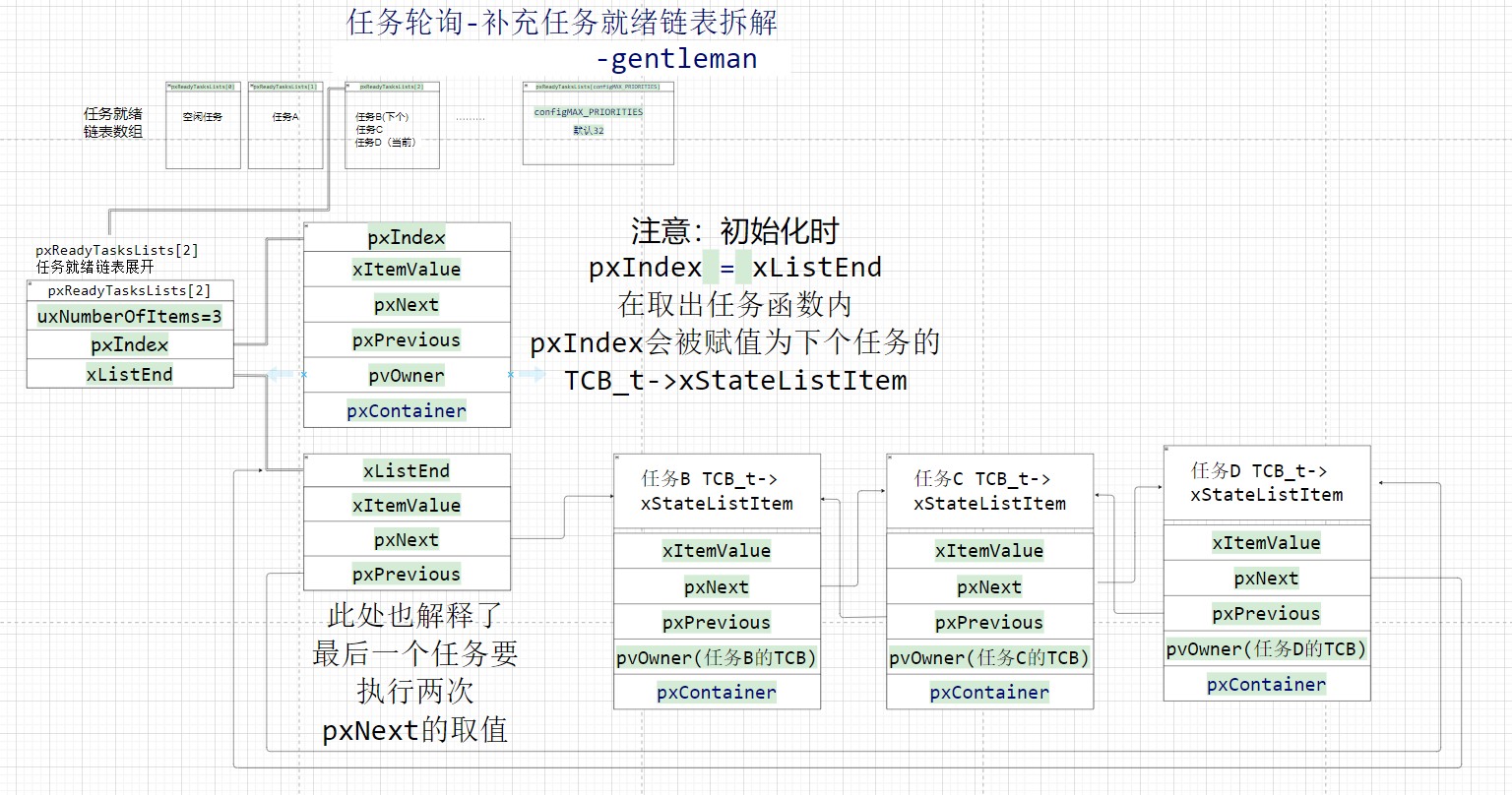Click 任务B(下个) in the array box
Viewport: 1512px width, 795px height.
pyautogui.click(x=382, y=117)
